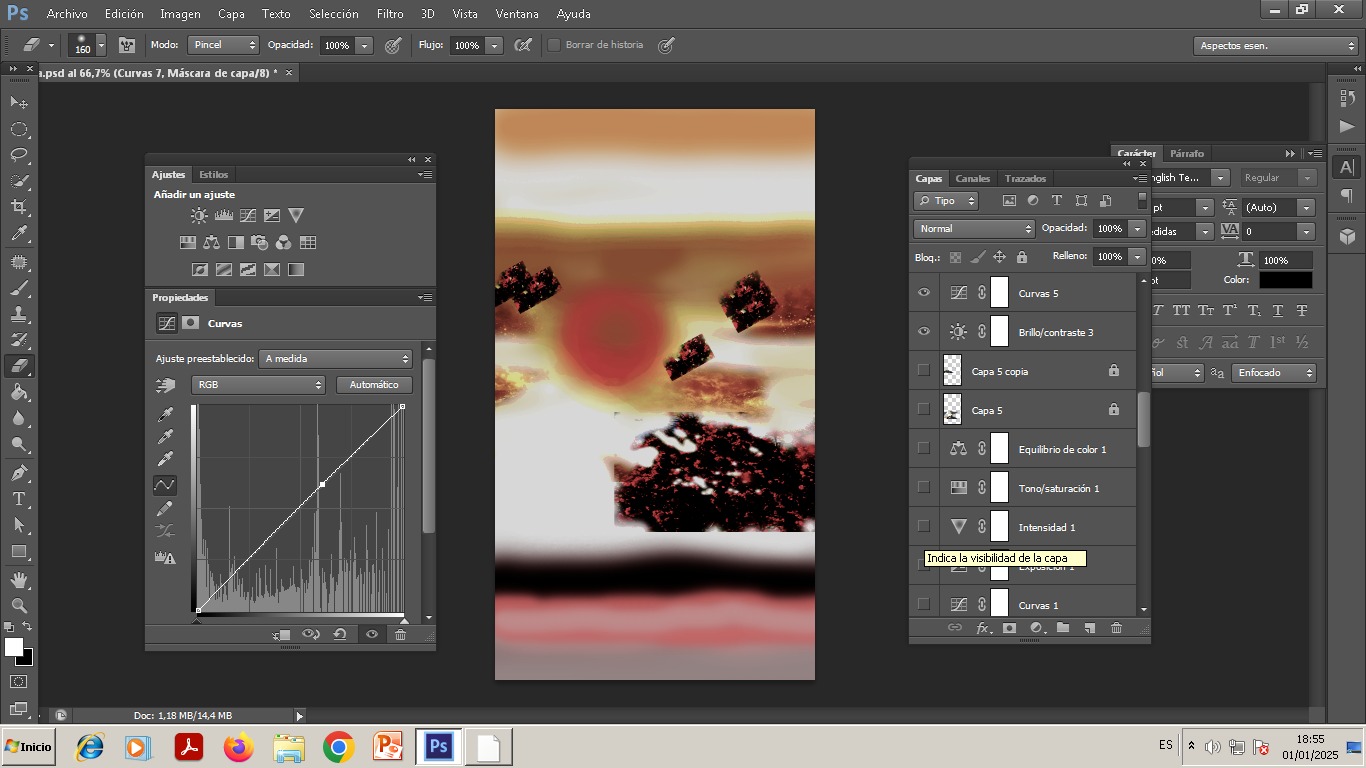
Task: Select the Pen tool
Action: [x=19, y=473]
